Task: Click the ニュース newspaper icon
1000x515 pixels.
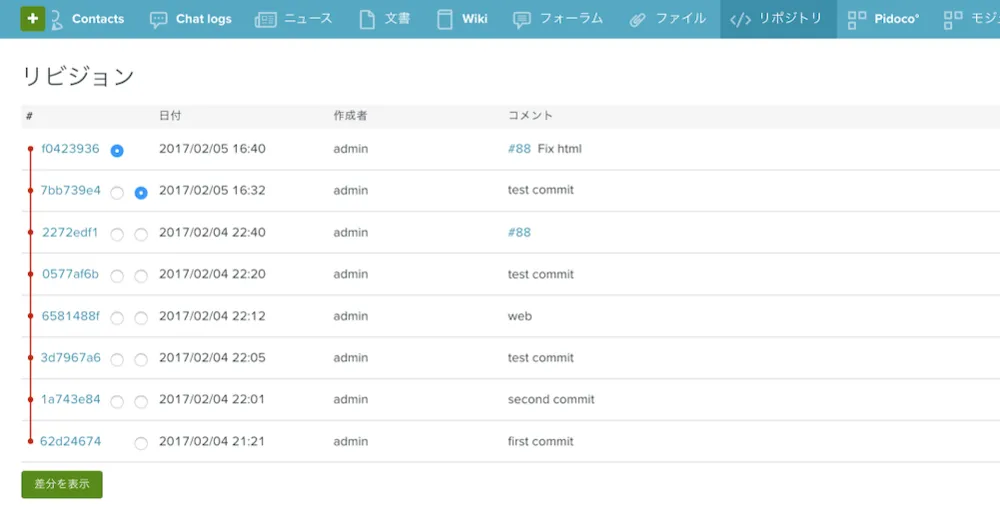Action: pyautogui.click(x=266, y=19)
